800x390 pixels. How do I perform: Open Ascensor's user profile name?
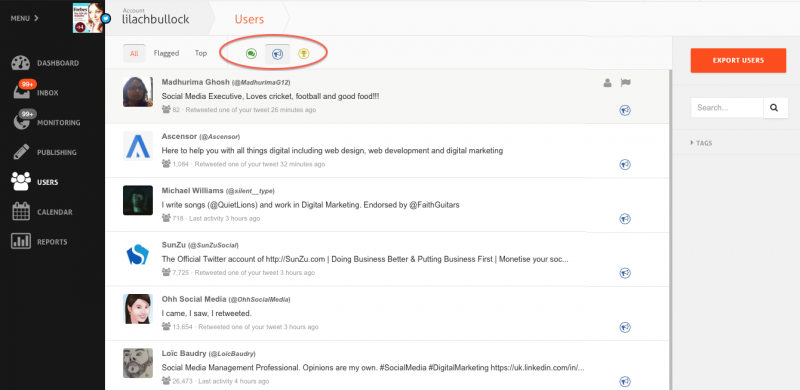[179, 136]
